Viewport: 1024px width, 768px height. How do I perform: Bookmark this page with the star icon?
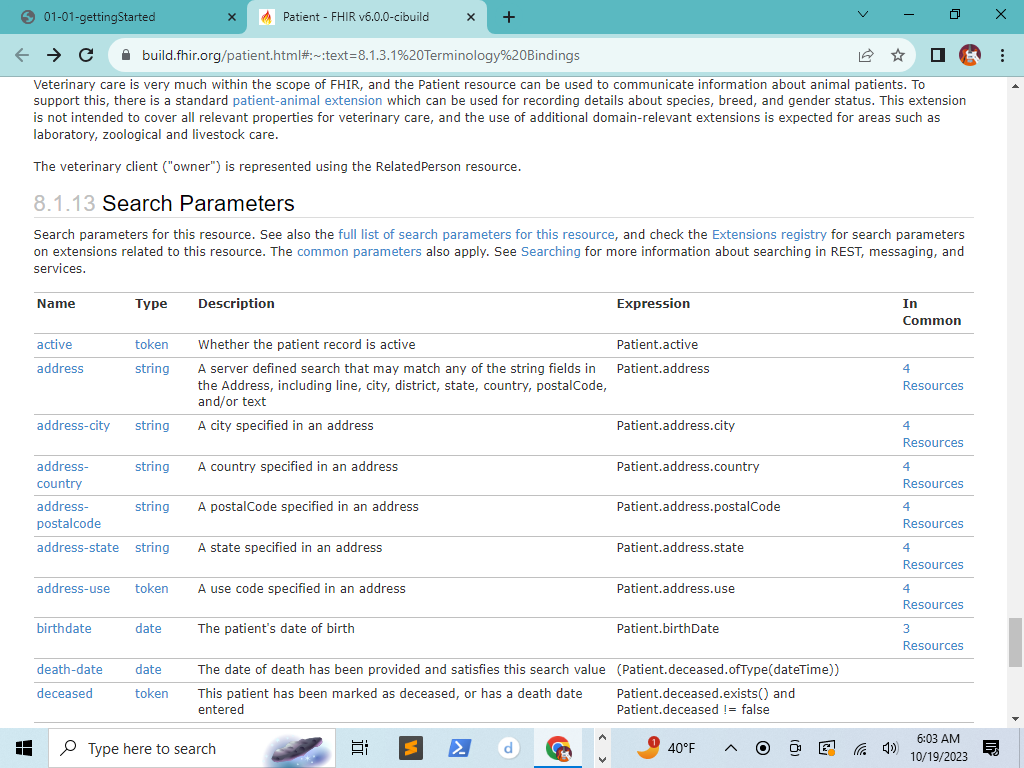(x=898, y=56)
